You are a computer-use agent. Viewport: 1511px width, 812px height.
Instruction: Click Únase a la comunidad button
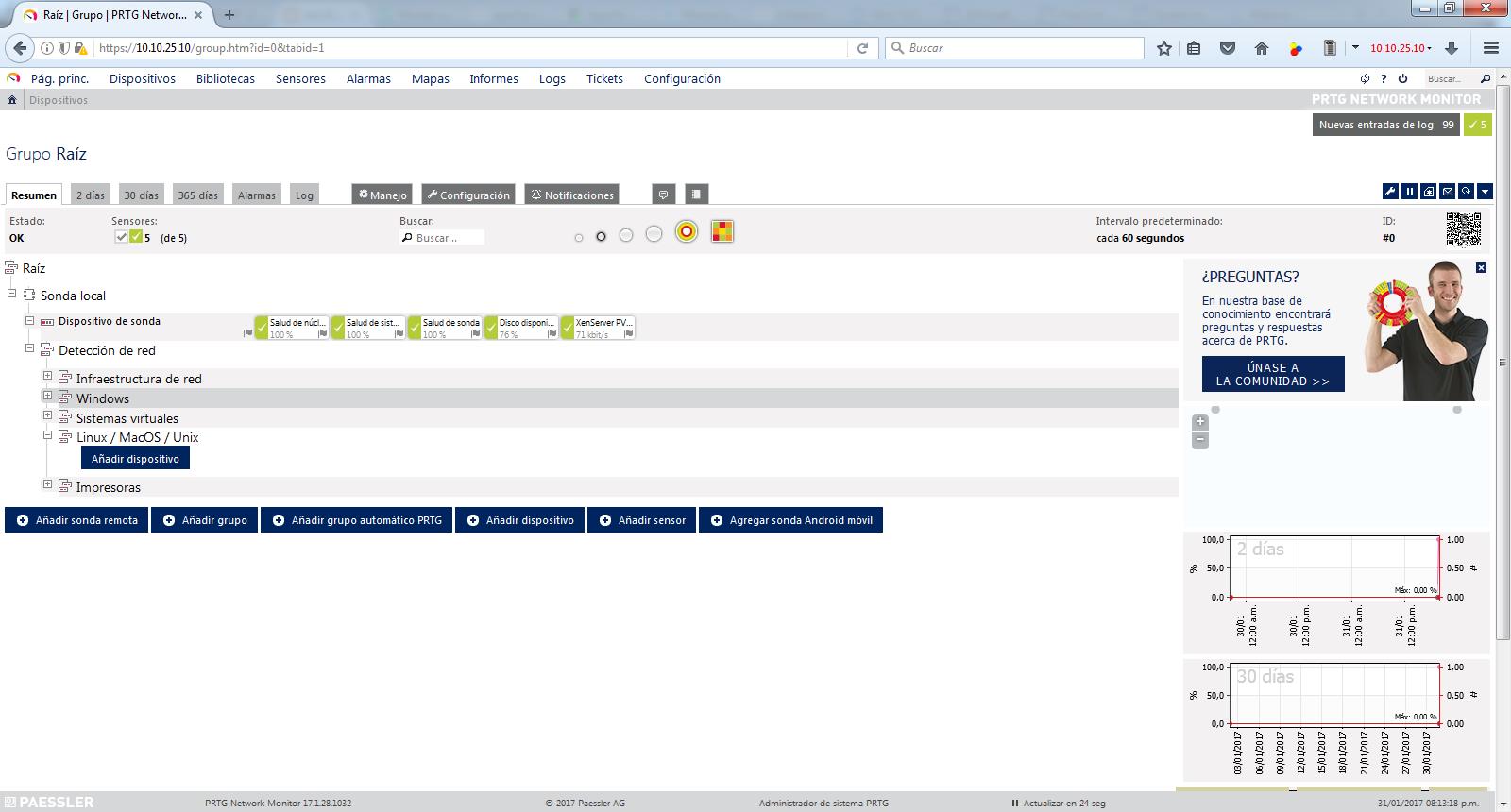coord(1273,374)
